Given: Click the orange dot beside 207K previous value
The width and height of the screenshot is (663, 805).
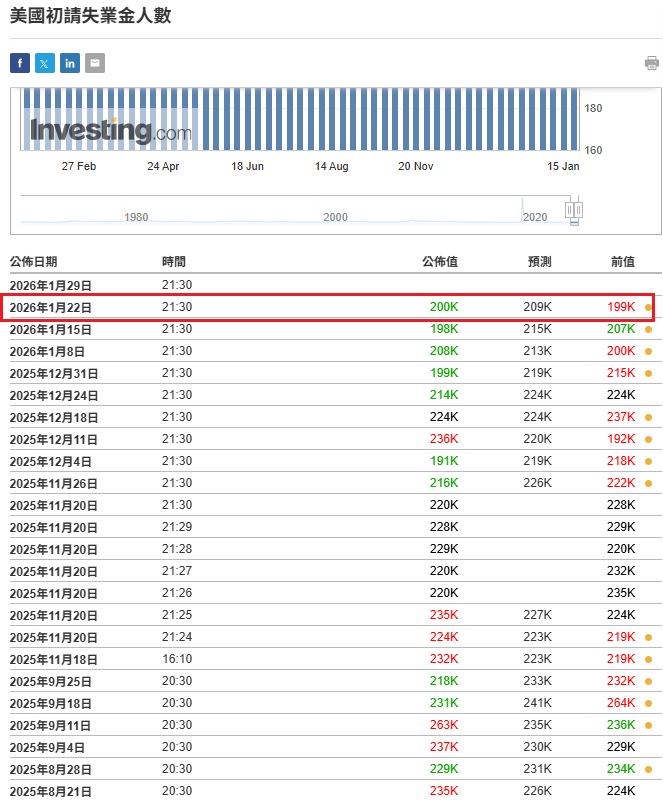Looking at the screenshot, I should pos(648,329).
